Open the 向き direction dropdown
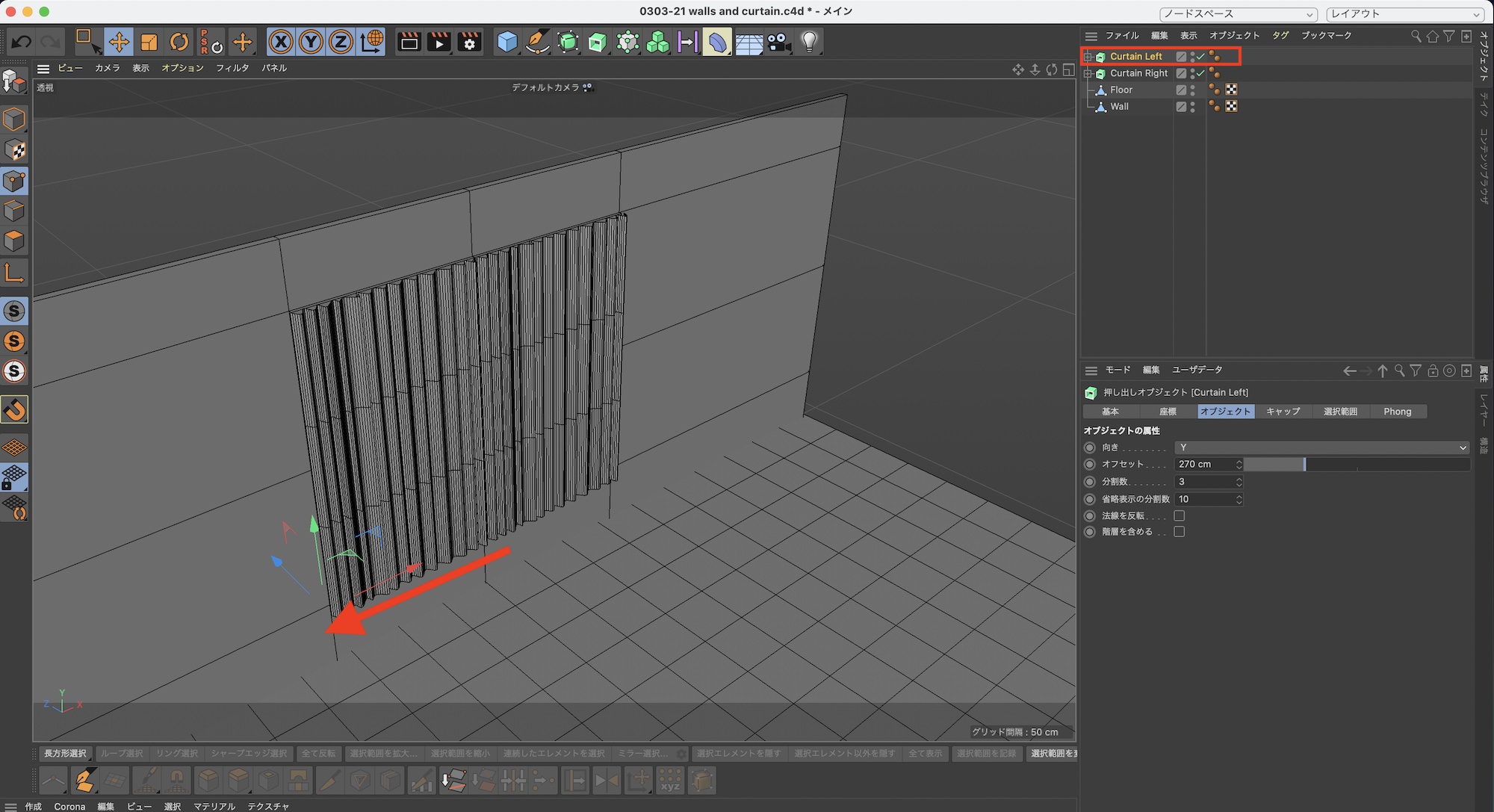Viewport: 1494px width, 812px height. pos(1321,447)
